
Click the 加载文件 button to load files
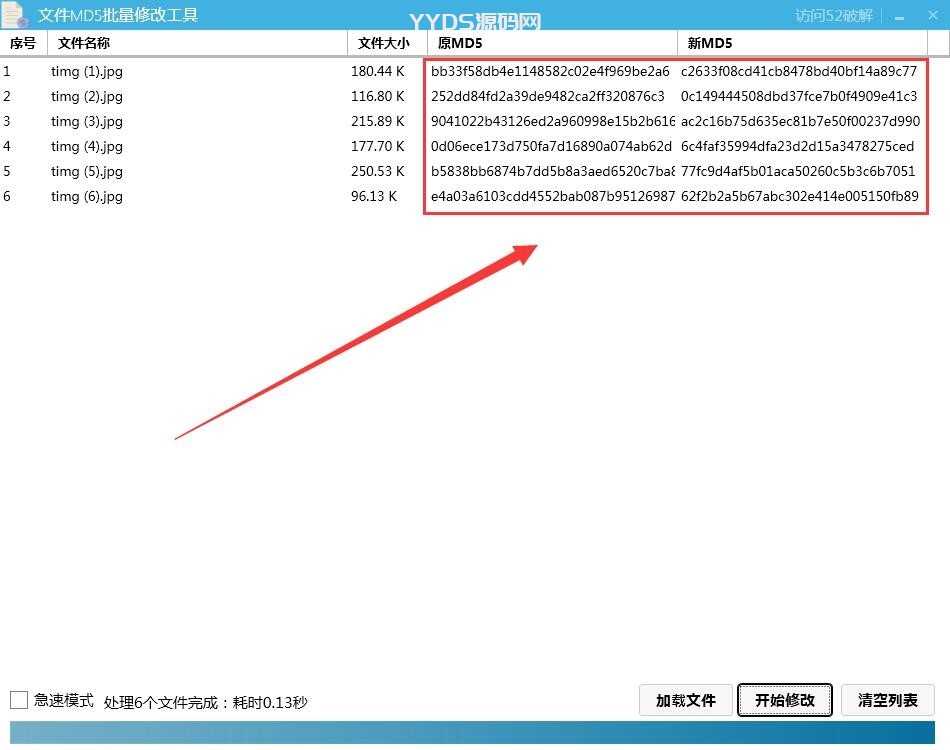click(x=685, y=700)
